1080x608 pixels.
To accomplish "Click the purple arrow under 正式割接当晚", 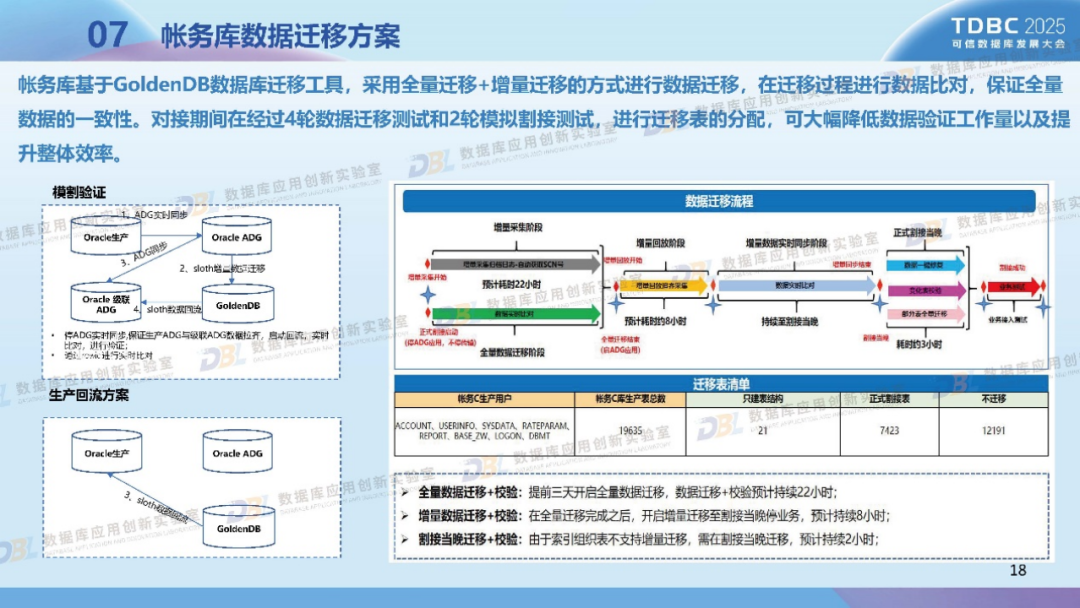I will click(926, 291).
